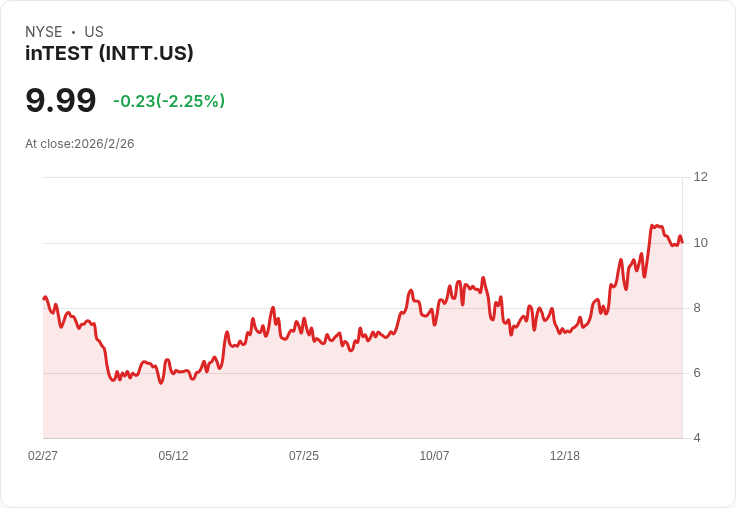Click the pink shaded area under the line
736x508 pixels.
point(360,400)
